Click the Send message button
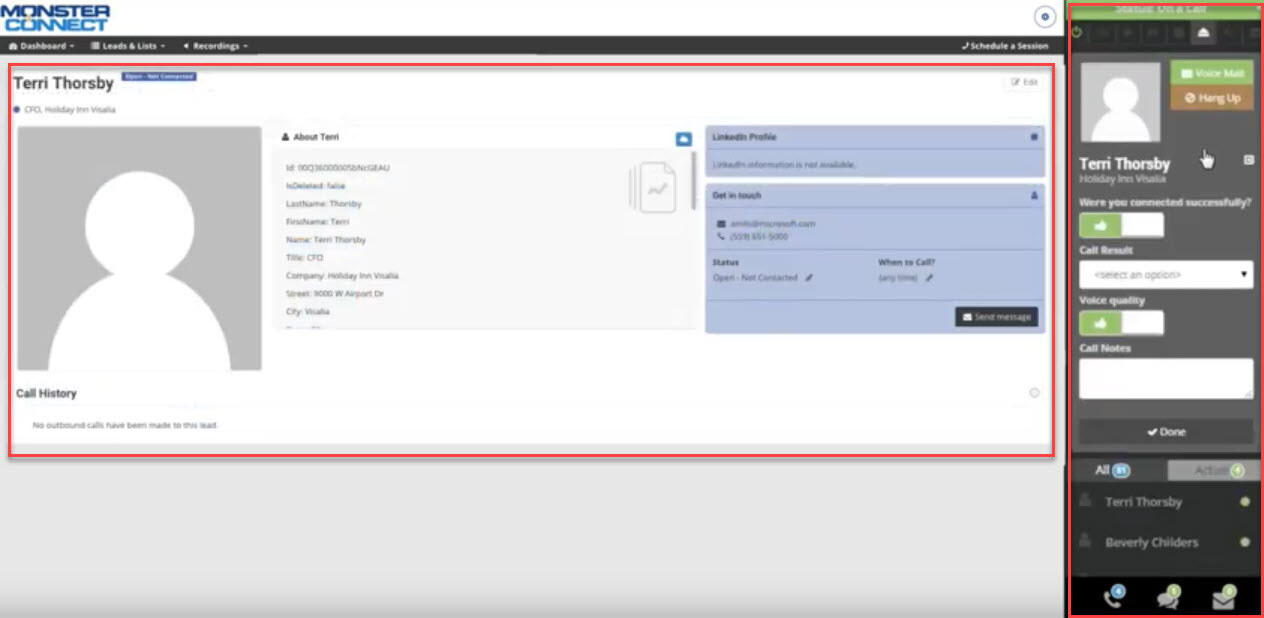 (x=996, y=317)
